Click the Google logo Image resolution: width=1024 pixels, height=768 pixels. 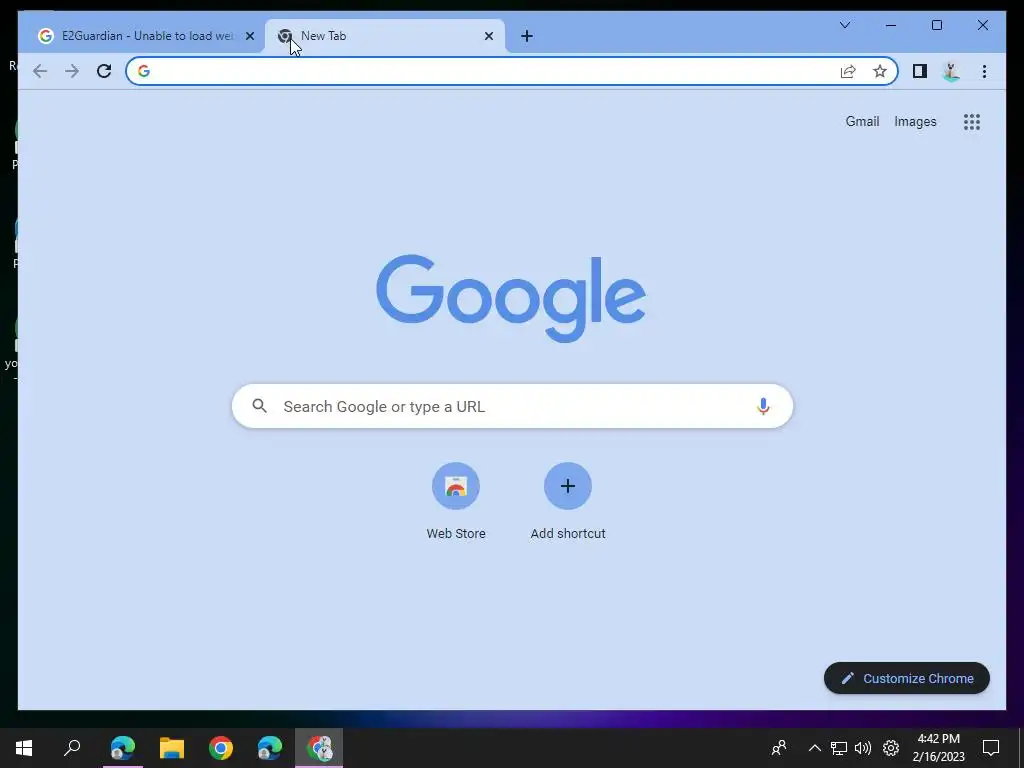click(511, 298)
